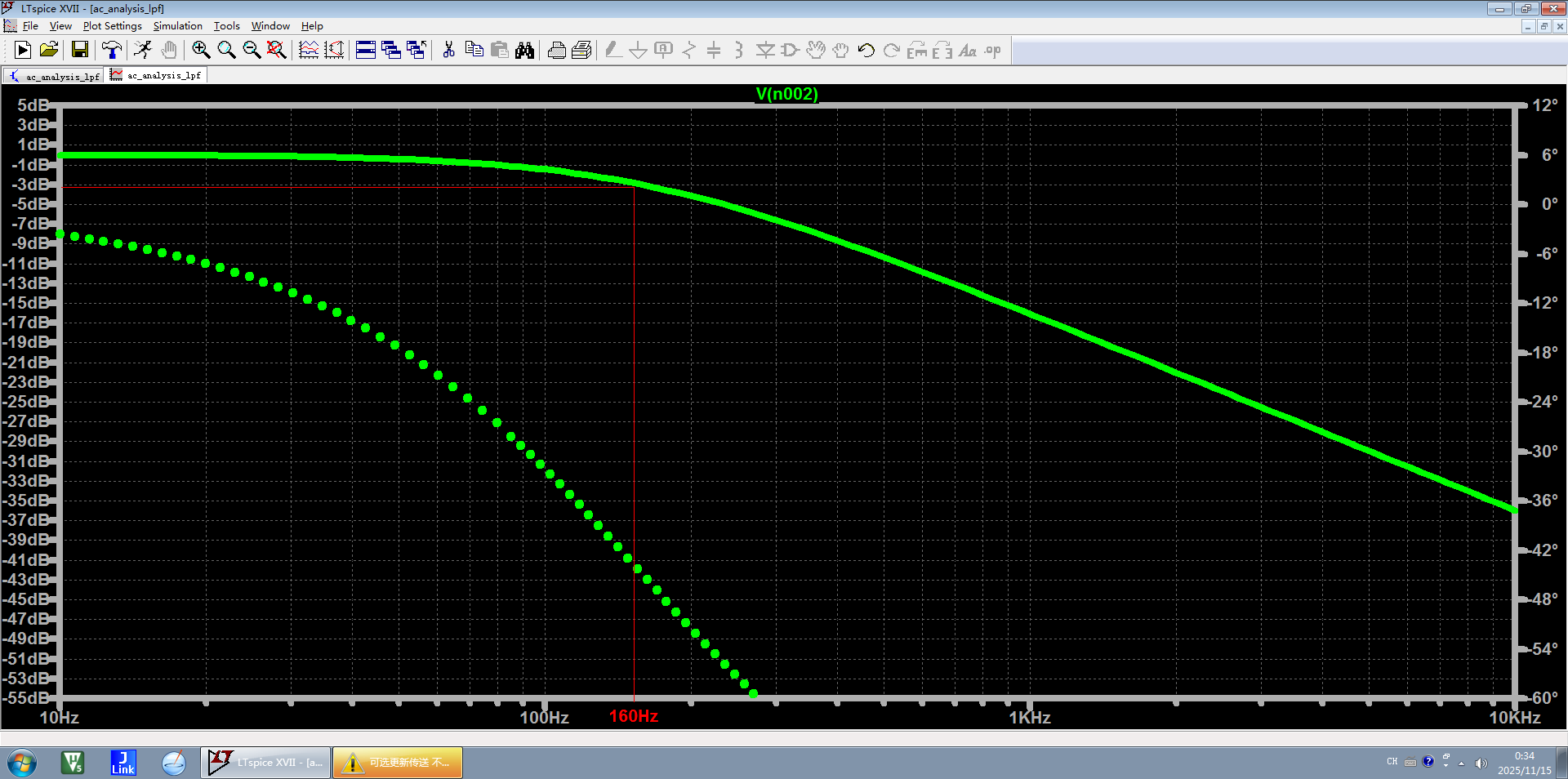Click the V(n002) trace label
The height and width of the screenshot is (779, 1568).
[x=786, y=94]
